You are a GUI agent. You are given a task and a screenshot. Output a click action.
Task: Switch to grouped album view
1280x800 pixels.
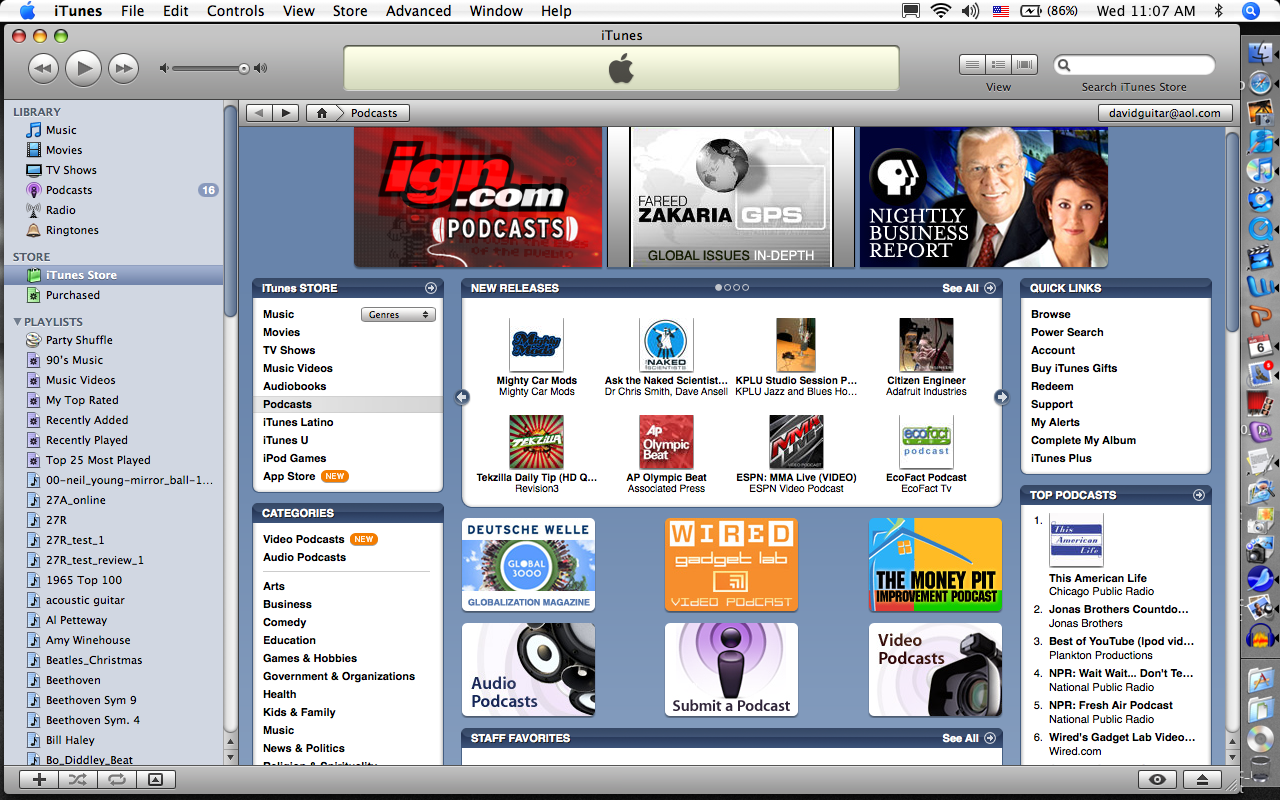(x=998, y=64)
